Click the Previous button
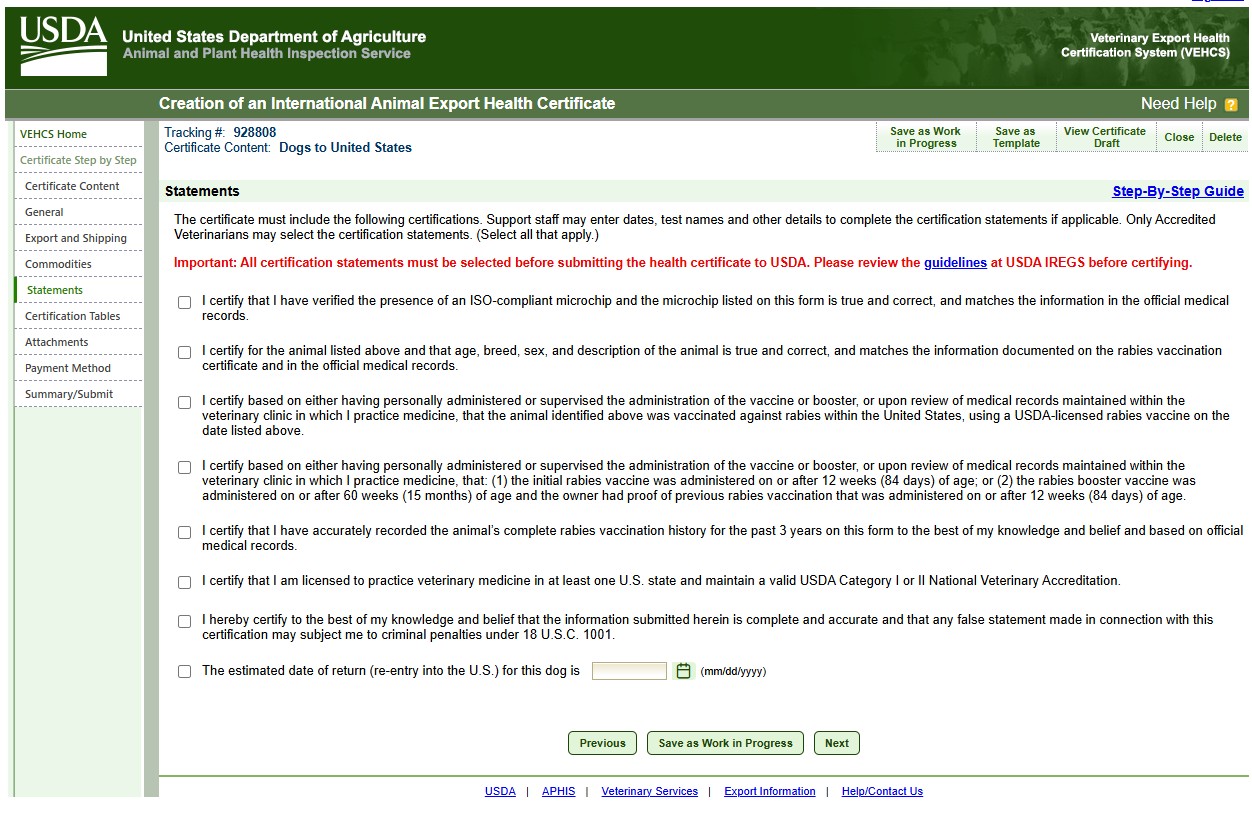 (x=602, y=743)
